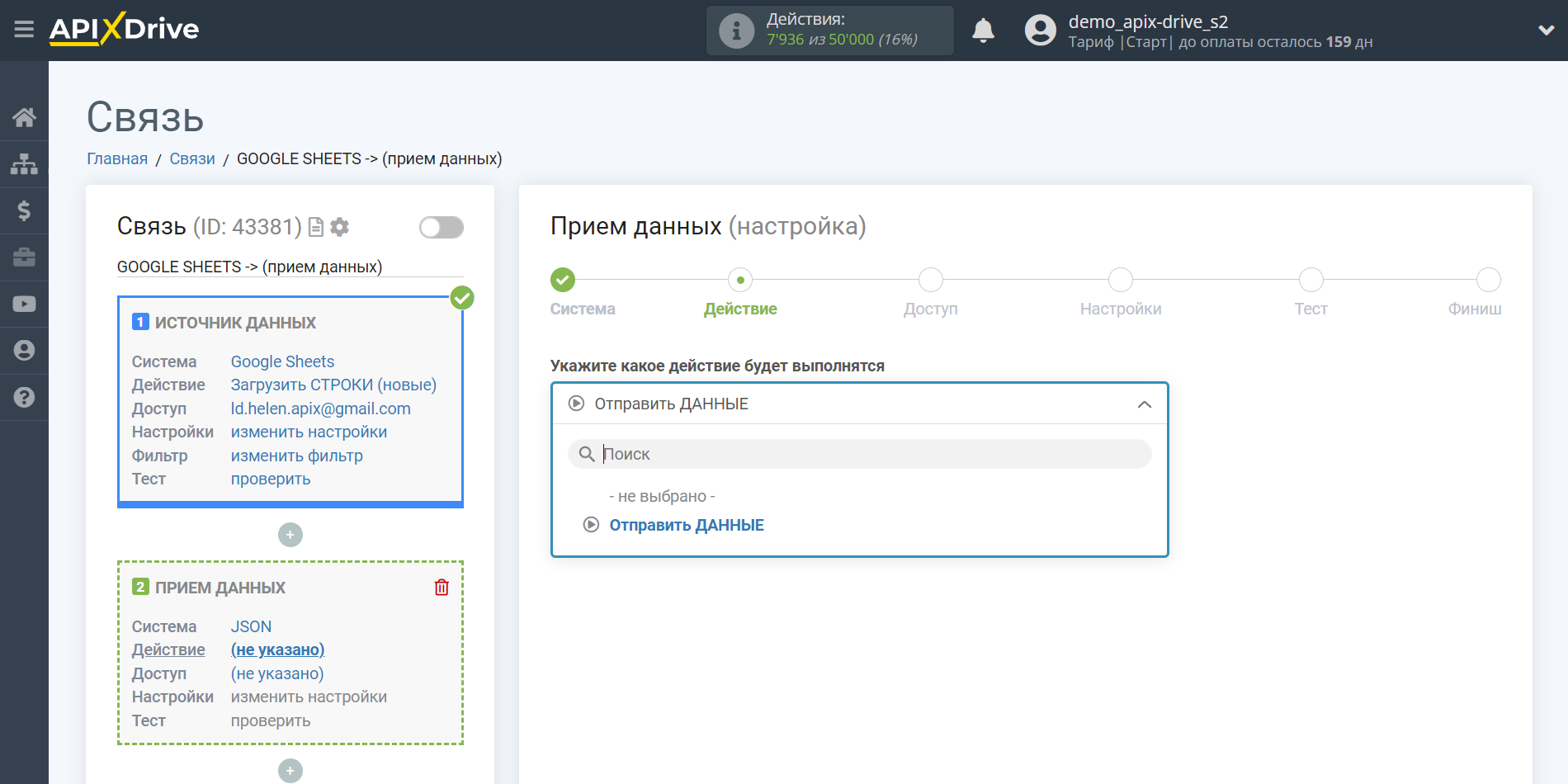This screenshot has width=1568, height=784.
Task: Open the connection document icon
Action: pyautogui.click(x=315, y=227)
